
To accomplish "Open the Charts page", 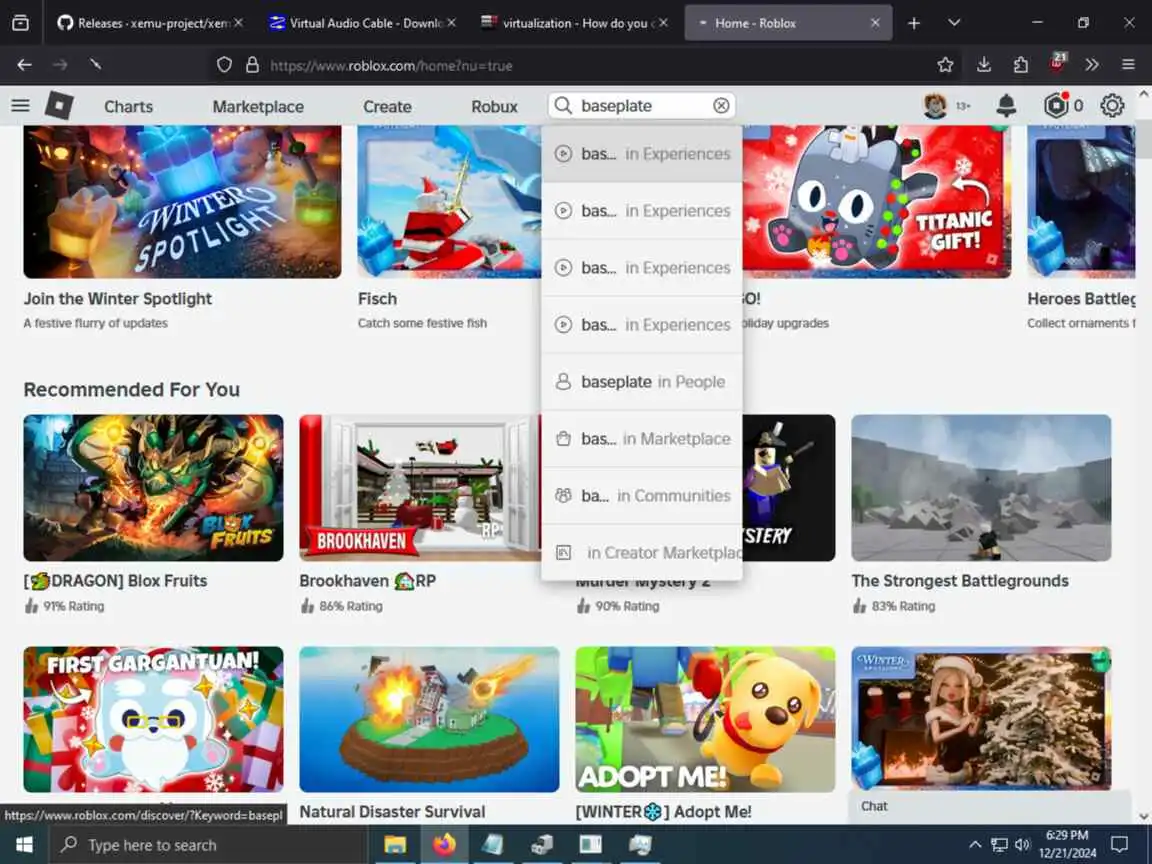I will tap(129, 107).
